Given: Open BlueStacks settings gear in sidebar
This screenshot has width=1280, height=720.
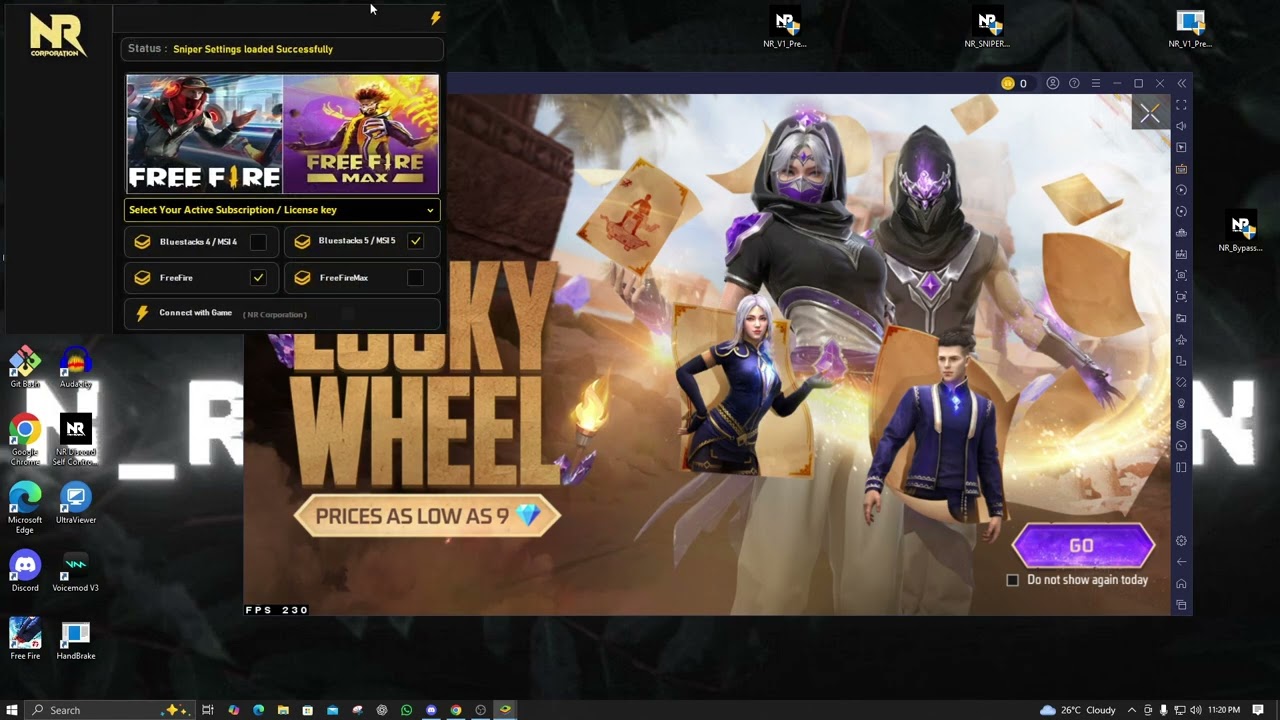Looking at the screenshot, I should point(1181,541).
